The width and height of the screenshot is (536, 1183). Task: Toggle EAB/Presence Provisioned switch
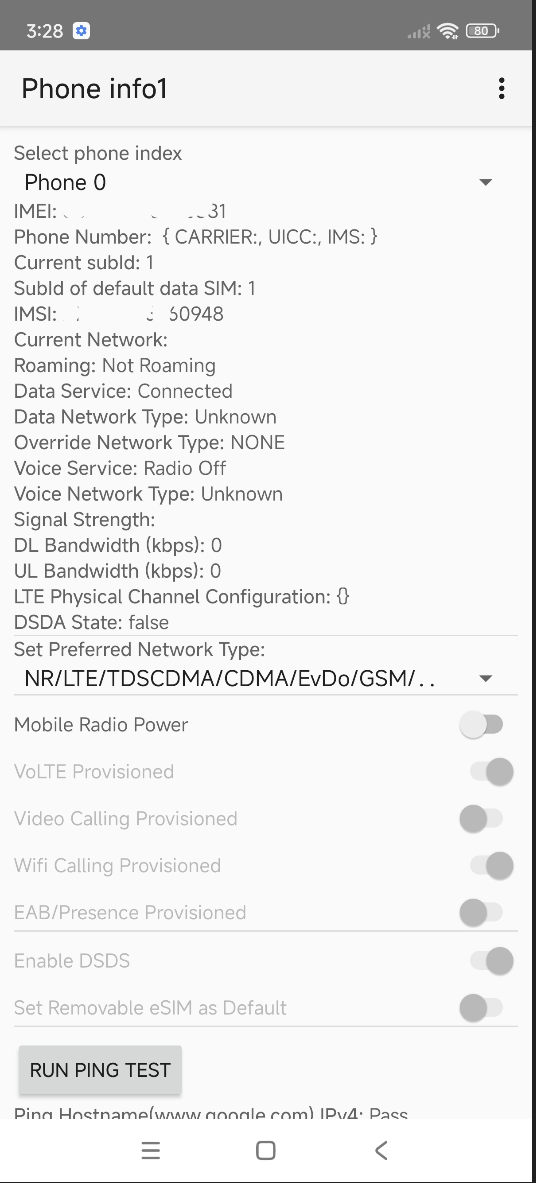click(481, 912)
